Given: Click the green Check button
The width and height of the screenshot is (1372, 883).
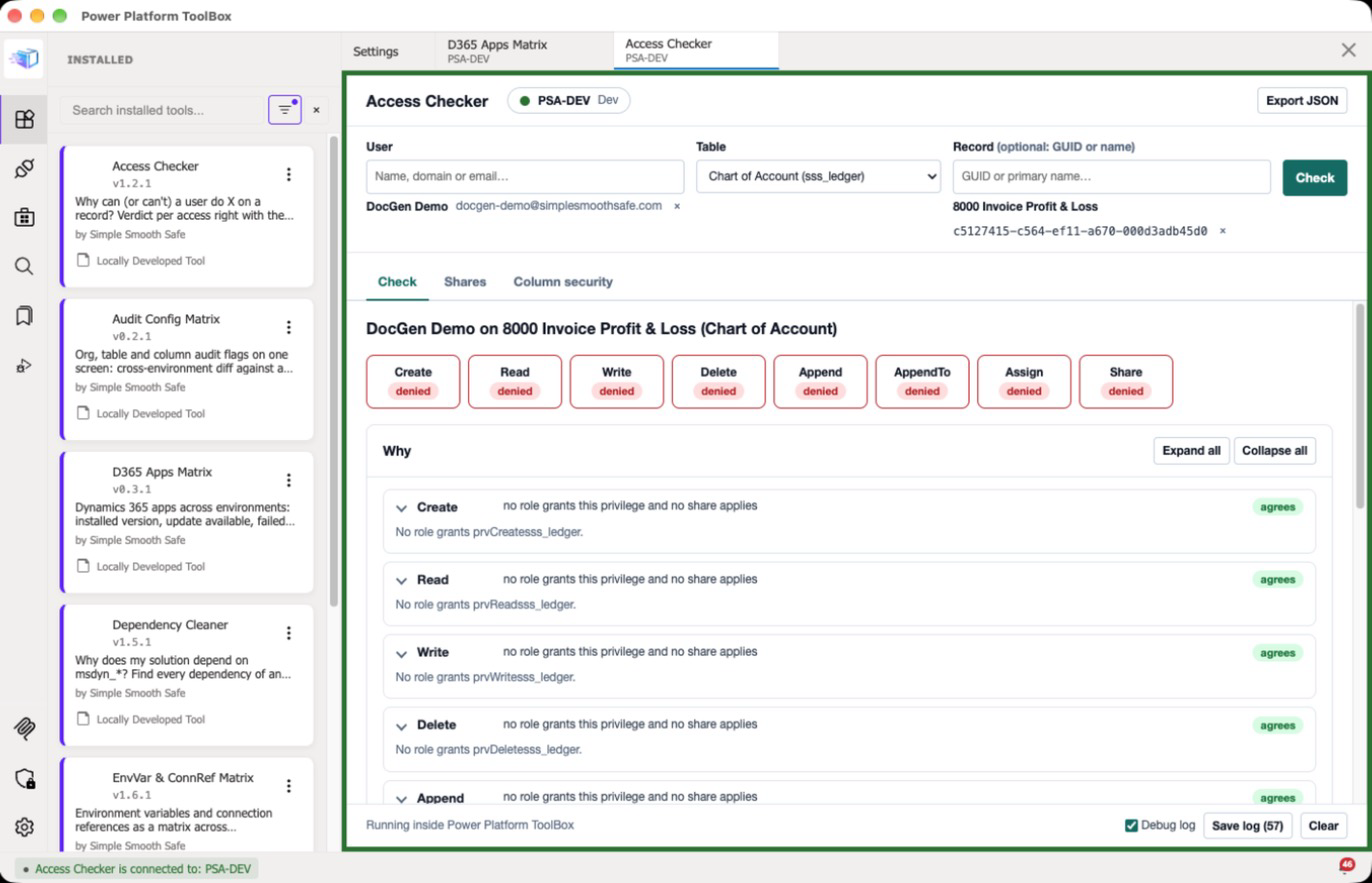Looking at the screenshot, I should [x=1315, y=177].
